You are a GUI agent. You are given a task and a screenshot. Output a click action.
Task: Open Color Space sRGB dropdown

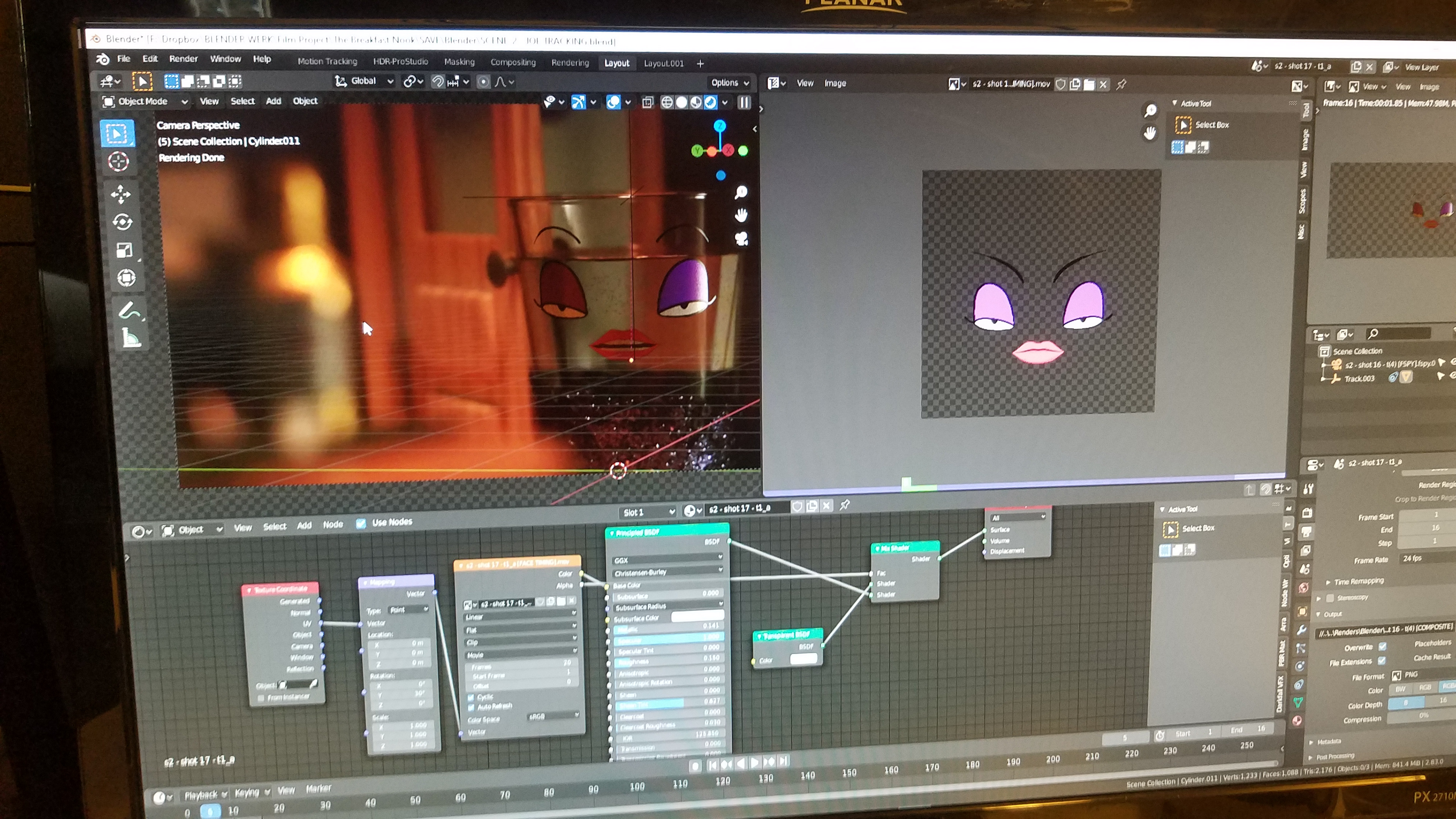[x=553, y=717]
